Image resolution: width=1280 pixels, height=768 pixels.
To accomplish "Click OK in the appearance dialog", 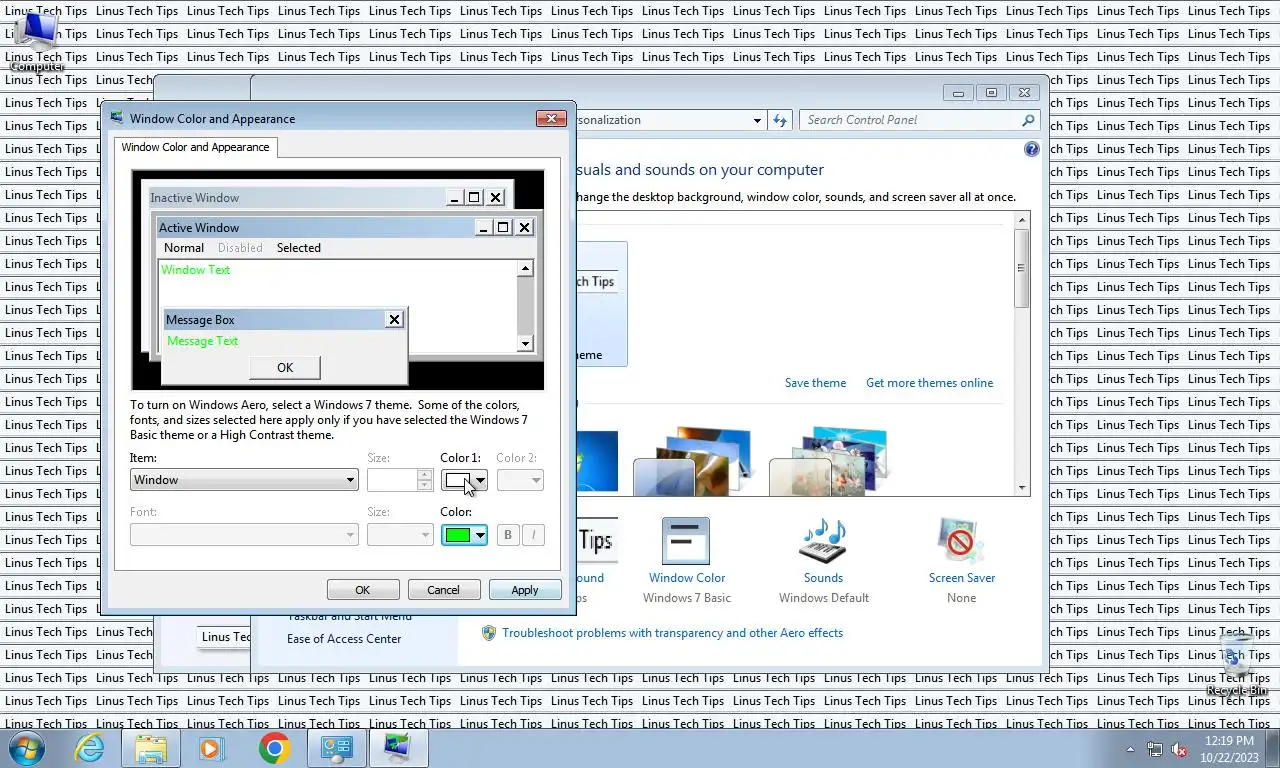I will click(x=363, y=590).
